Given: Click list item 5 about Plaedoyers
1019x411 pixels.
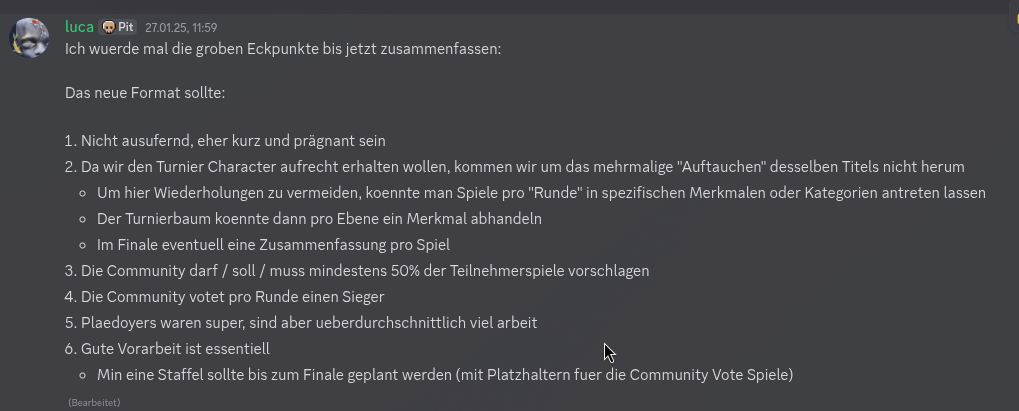Looking at the screenshot, I should click(x=308, y=323).
